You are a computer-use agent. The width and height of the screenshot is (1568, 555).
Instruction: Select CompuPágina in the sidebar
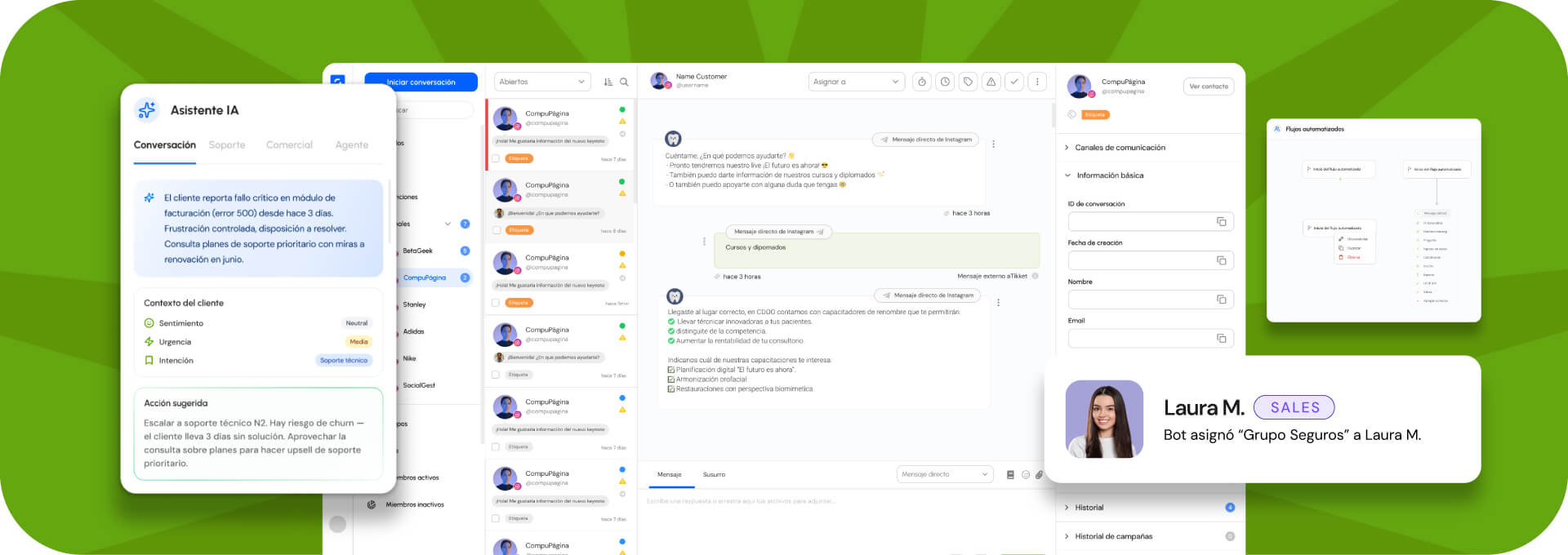pyautogui.click(x=425, y=277)
